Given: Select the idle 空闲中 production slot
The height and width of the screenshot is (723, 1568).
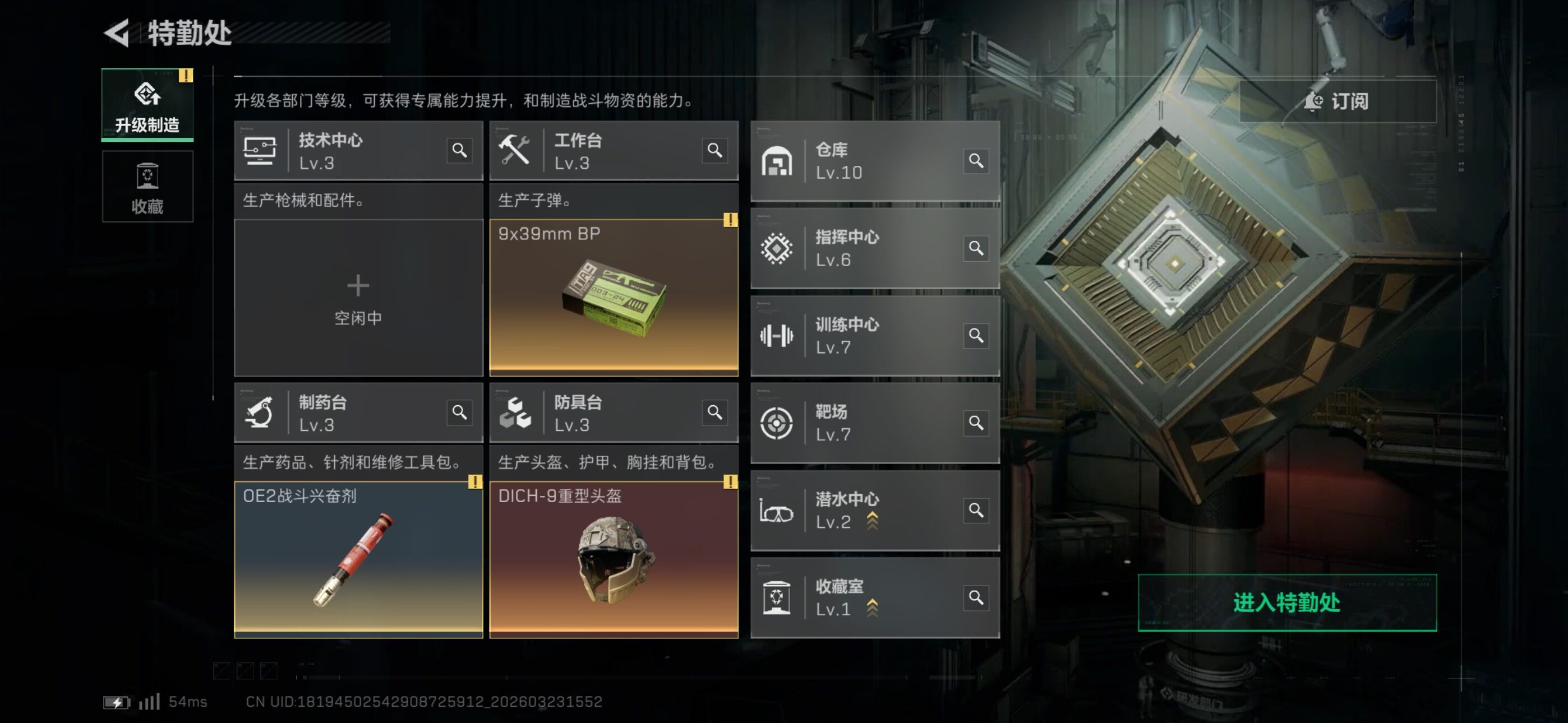Looking at the screenshot, I should [358, 298].
